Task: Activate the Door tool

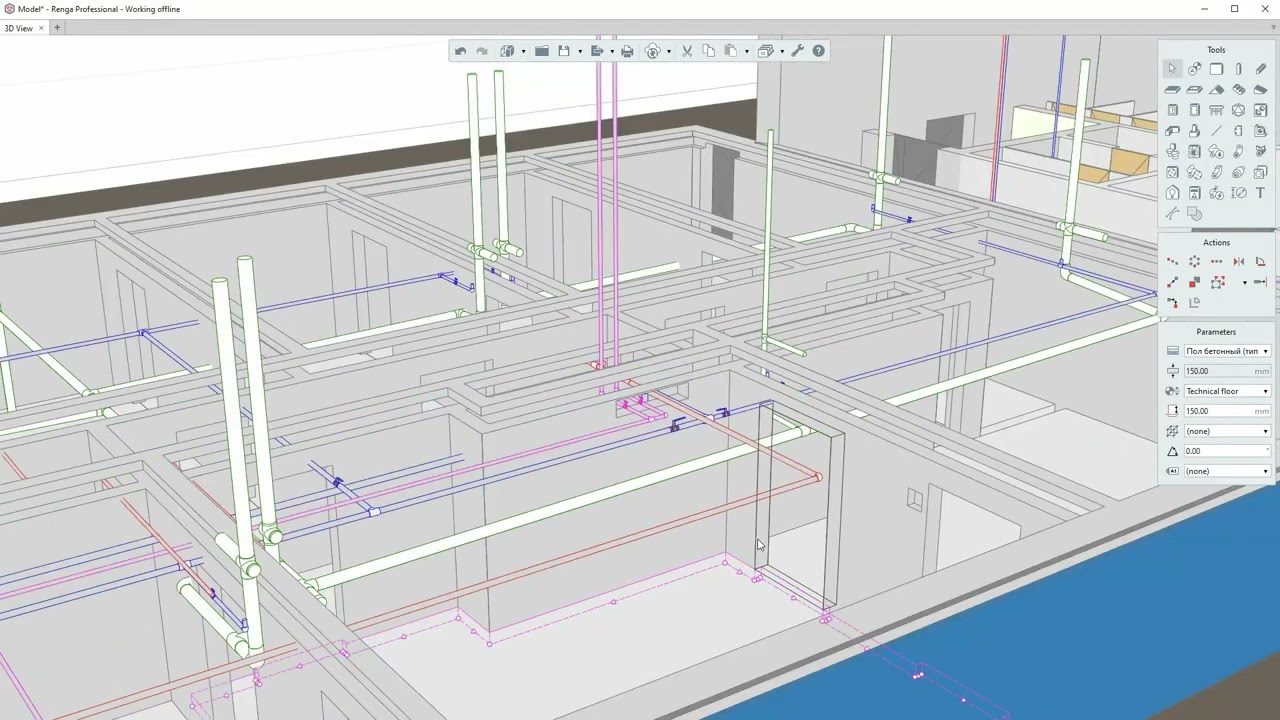Action: (x=1194, y=110)
